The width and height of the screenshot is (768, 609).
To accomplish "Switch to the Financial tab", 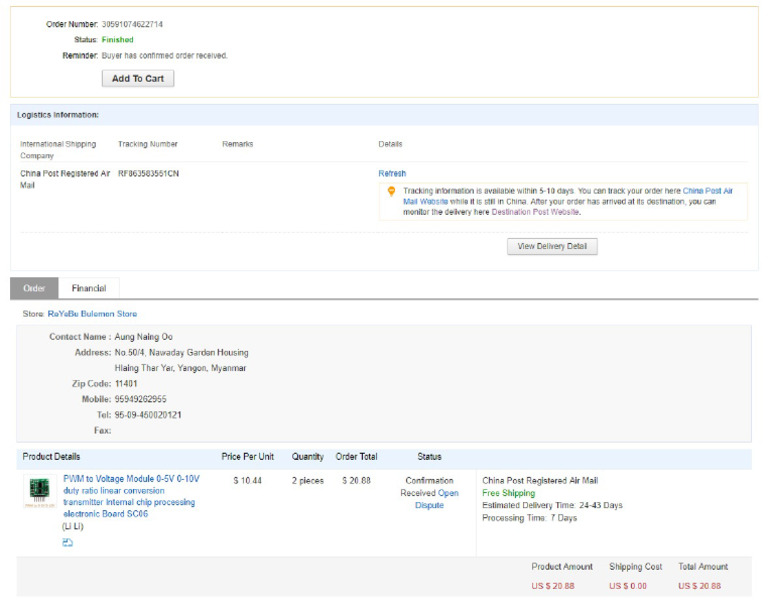I will [x=89, y=288].
